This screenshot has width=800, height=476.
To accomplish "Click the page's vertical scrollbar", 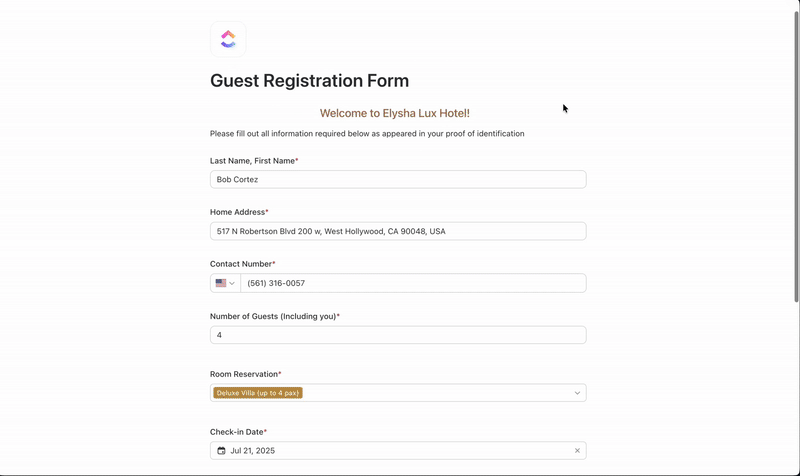I will (796, 150).
